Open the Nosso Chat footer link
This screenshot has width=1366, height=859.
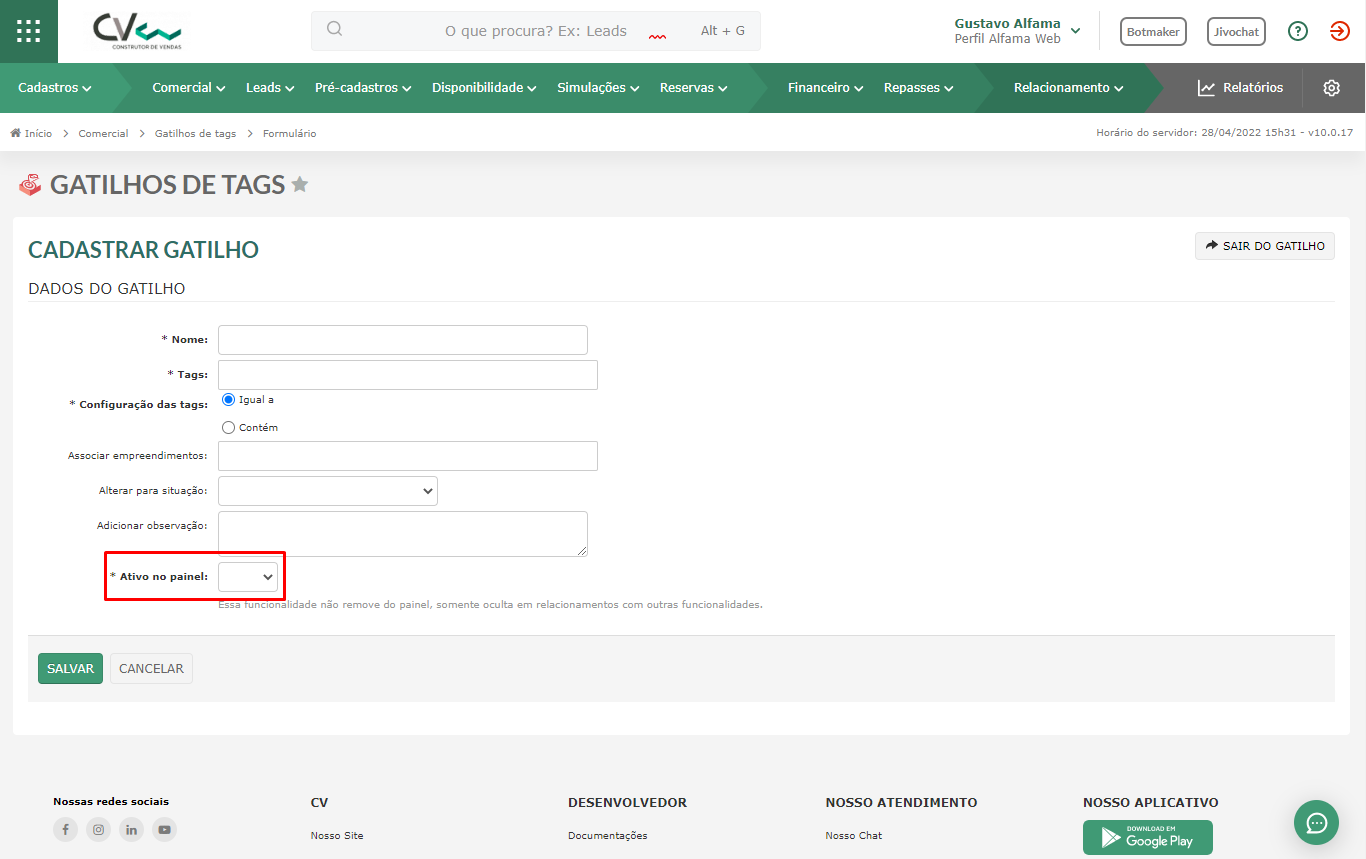[854, 835]
